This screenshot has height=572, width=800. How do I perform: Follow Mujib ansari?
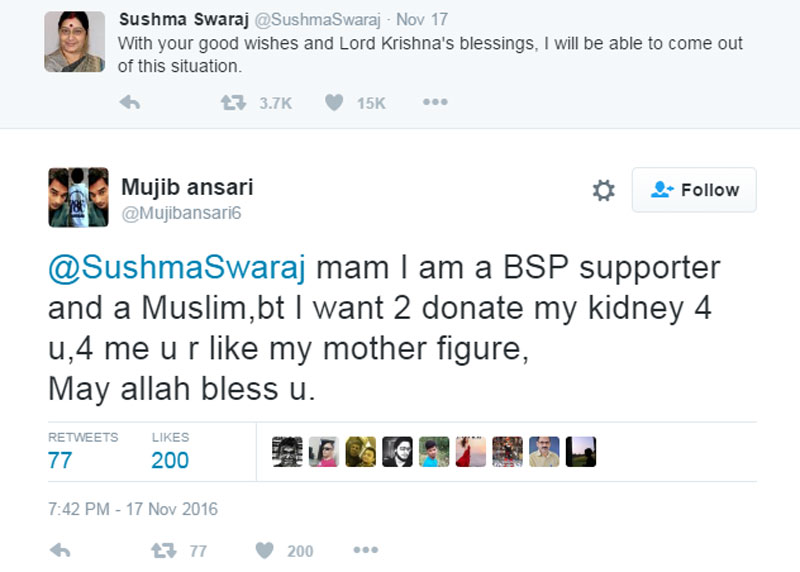[694, 190]
